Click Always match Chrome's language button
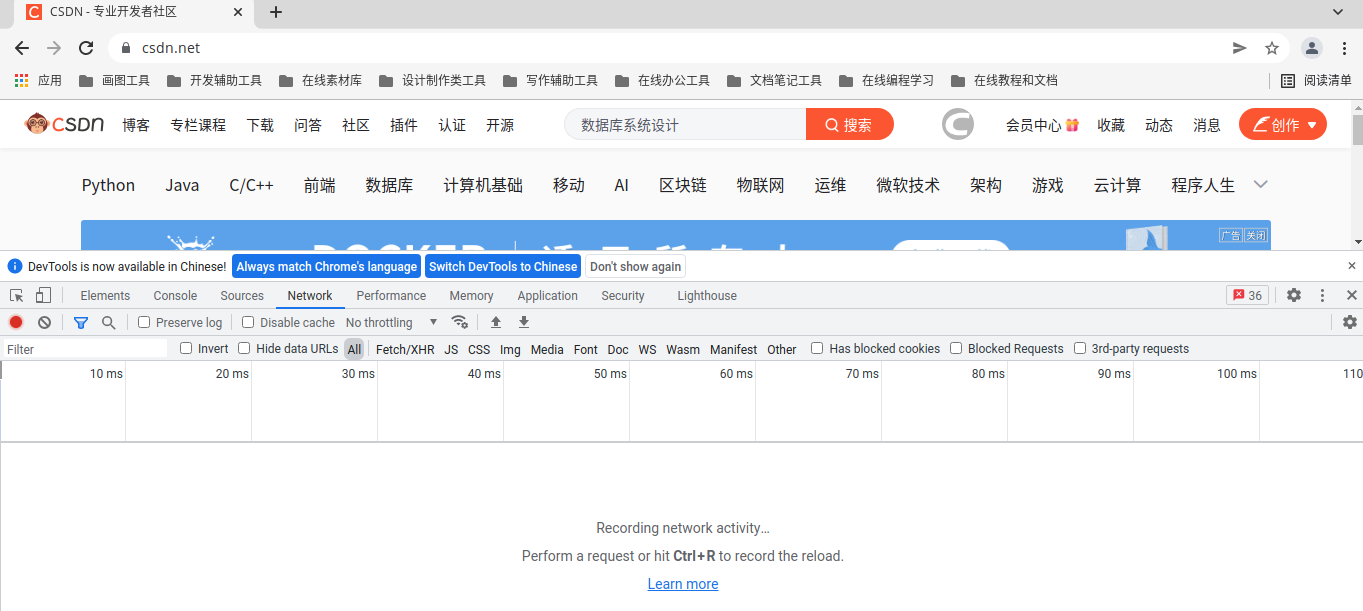The height and width of the screenshot is (611, 1363). click(x=327, y=266)
